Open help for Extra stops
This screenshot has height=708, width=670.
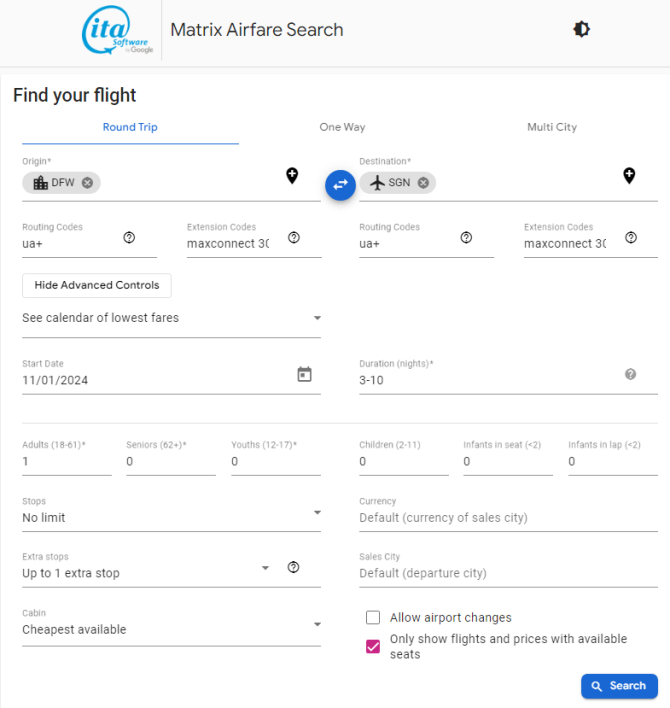pyautogui.click(x=293, y=567)
